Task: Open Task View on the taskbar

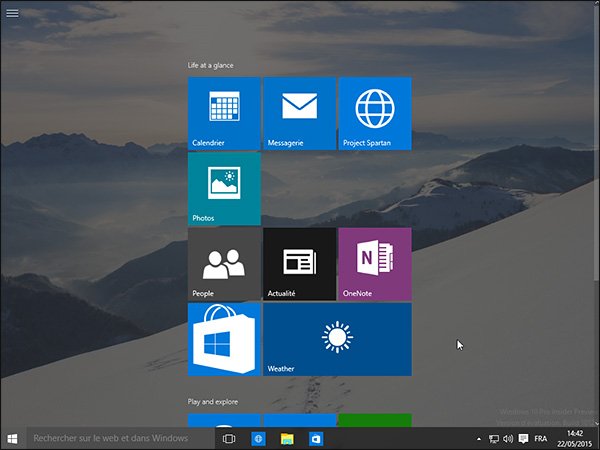Action: point(229,439)
